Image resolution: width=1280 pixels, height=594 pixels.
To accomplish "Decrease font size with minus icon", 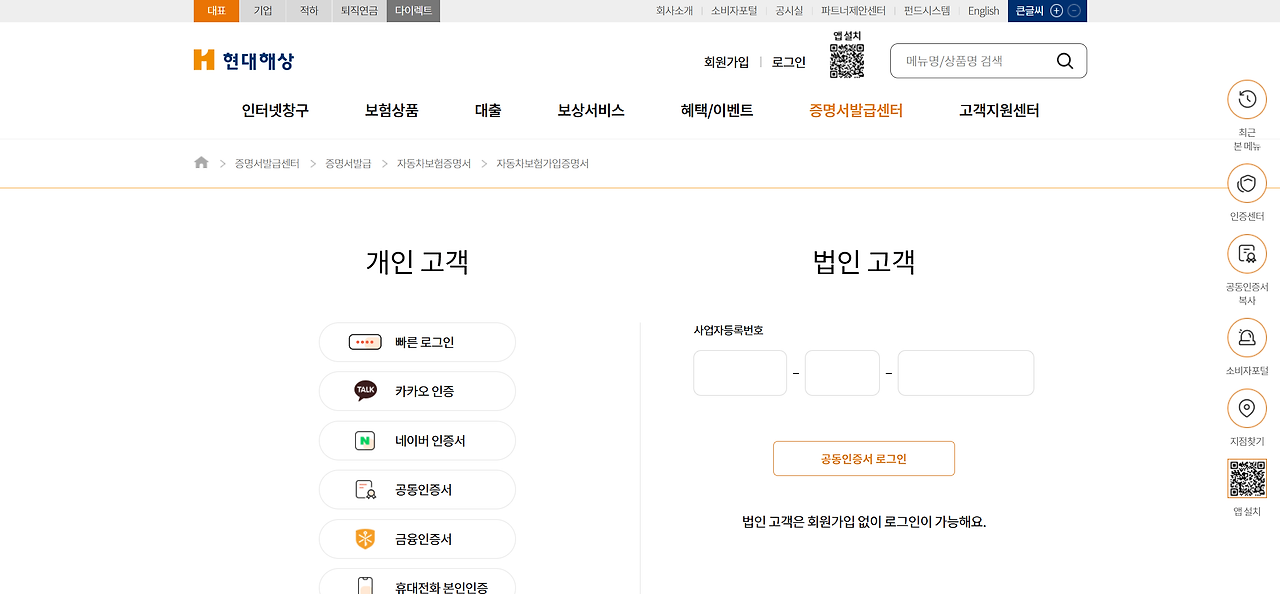I will point(1074,11).
